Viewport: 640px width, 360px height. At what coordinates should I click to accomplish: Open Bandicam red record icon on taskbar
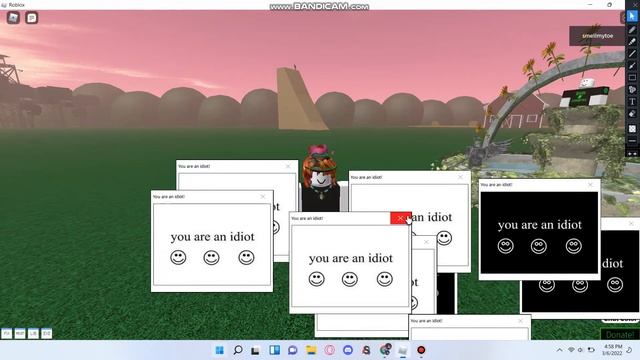coord(421,350)
